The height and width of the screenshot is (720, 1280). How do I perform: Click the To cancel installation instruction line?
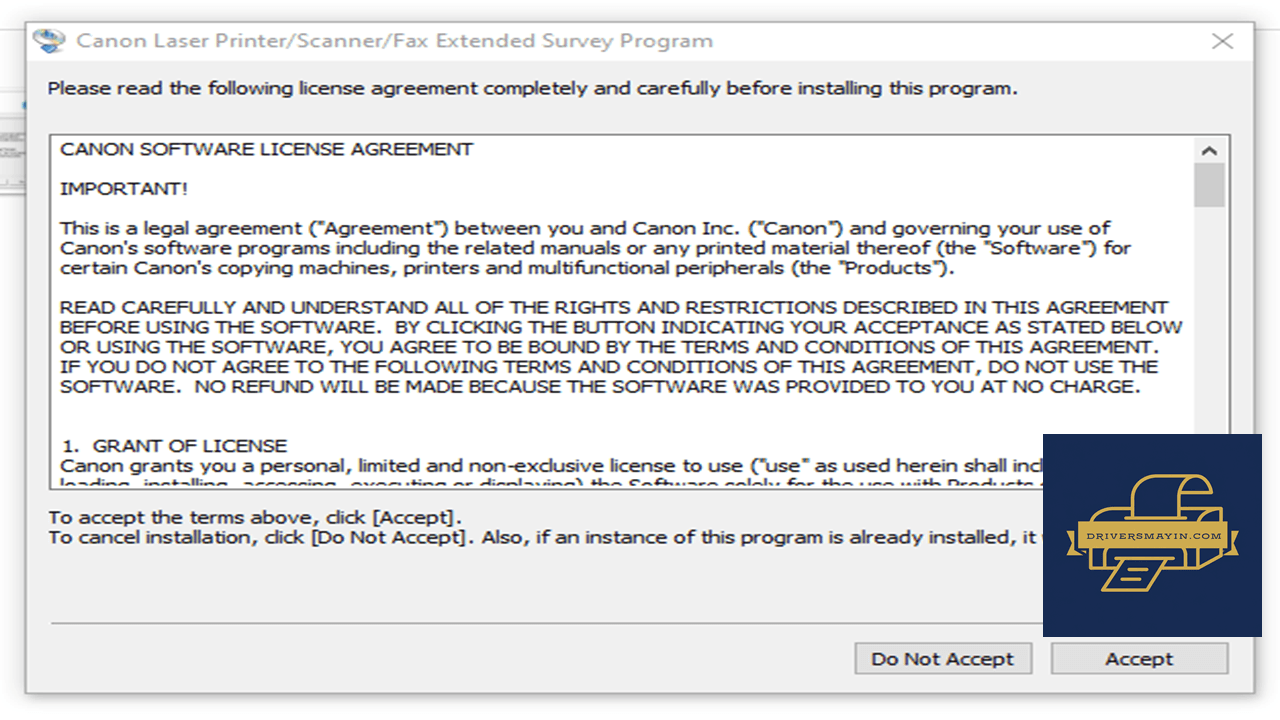pos(546,537)
